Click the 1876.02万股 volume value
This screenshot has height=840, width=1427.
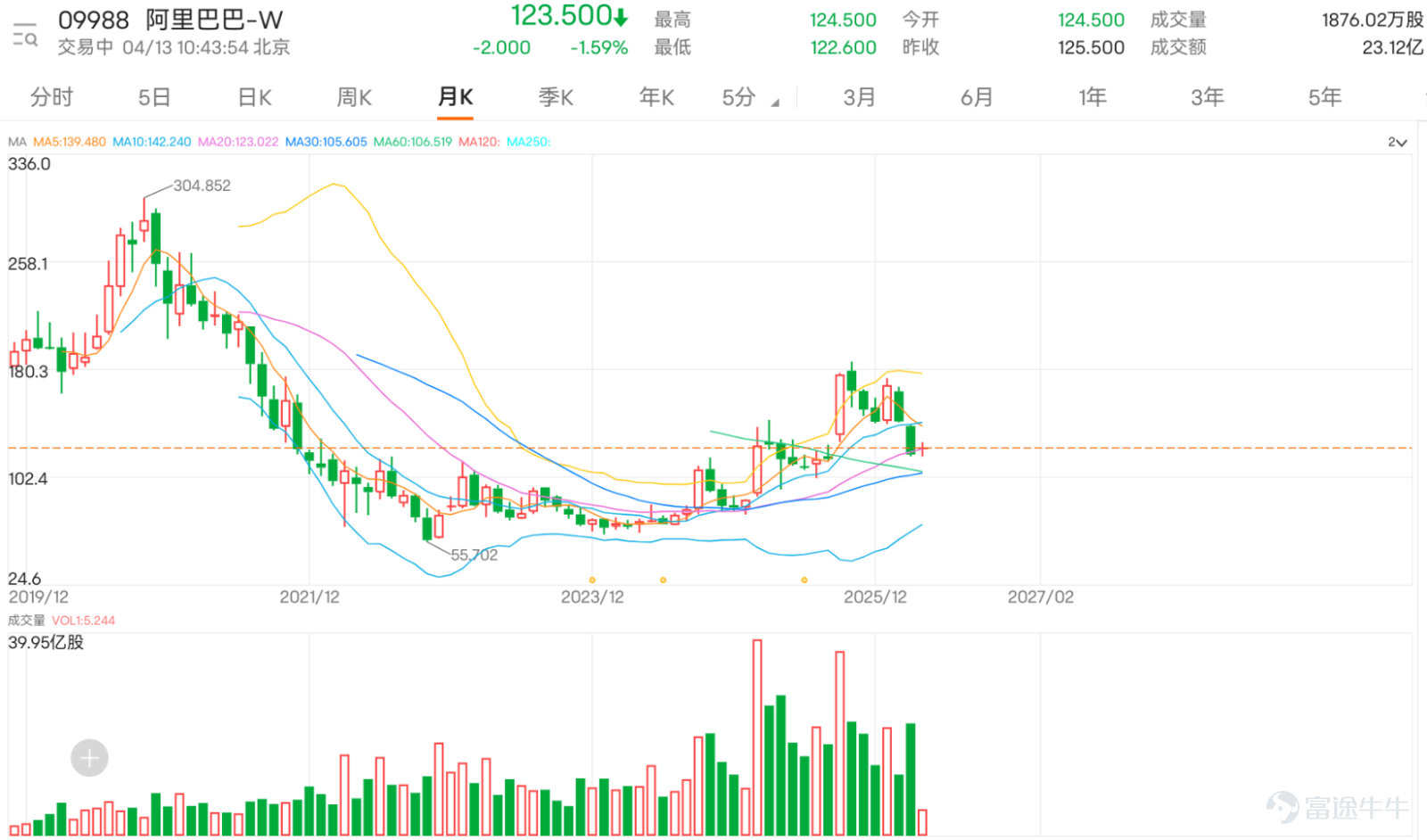(1373, 20)
